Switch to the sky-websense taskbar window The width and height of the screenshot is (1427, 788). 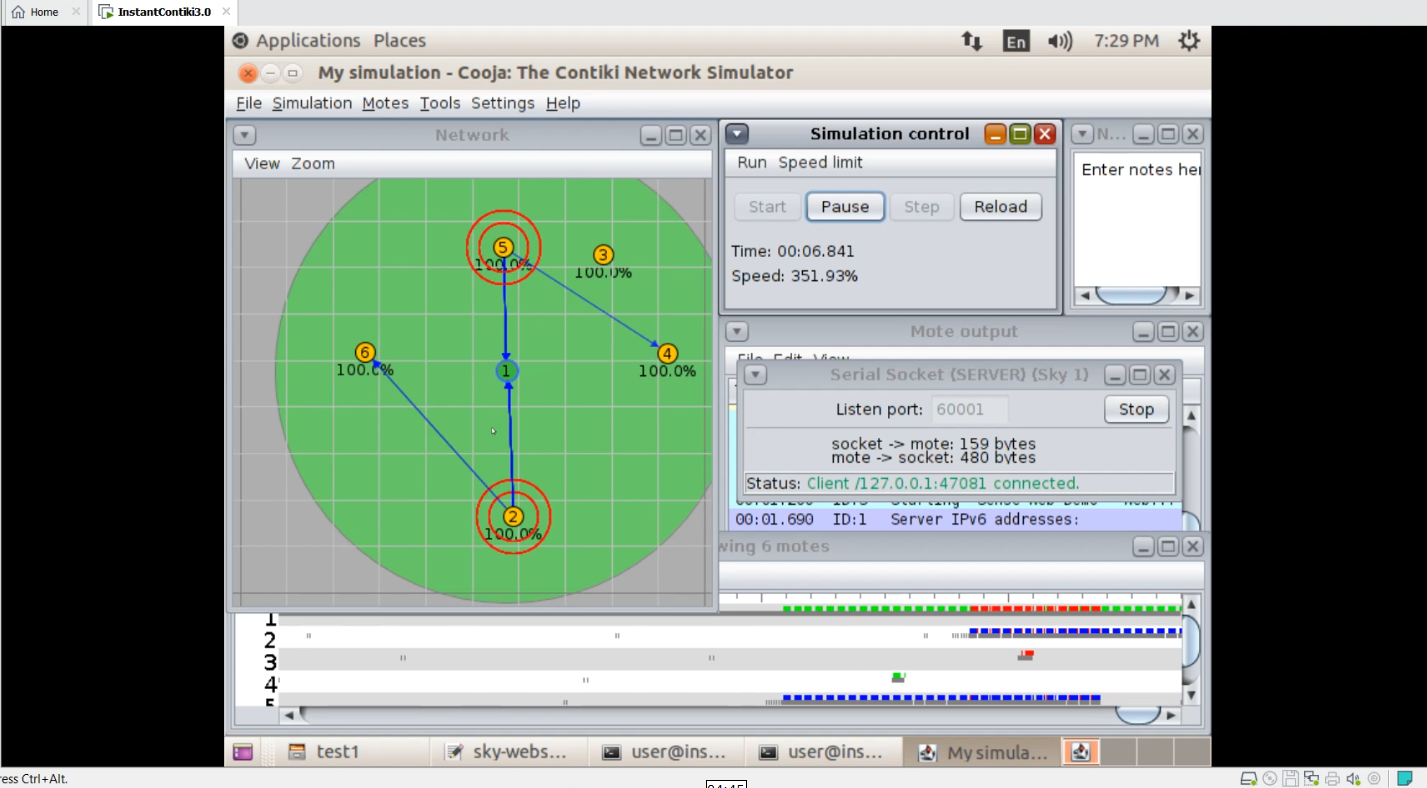pyautogui.click(x=507, y=752)
